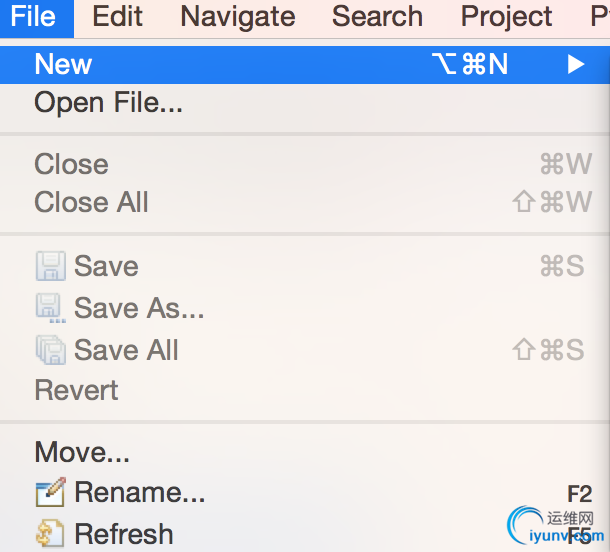
Task: Click the Save As floppy icon
Action: [x=51, y=308]
